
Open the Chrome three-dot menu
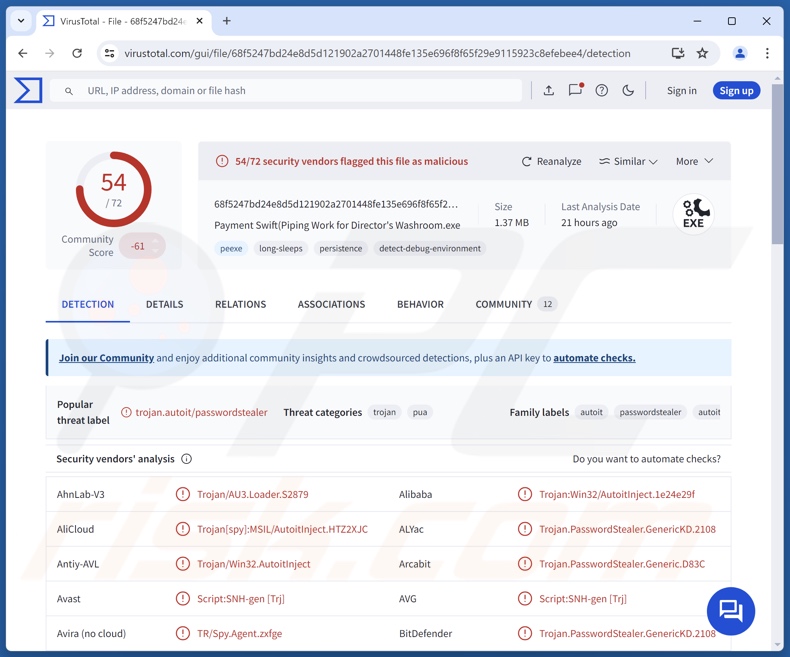click(x=767, y=53)
